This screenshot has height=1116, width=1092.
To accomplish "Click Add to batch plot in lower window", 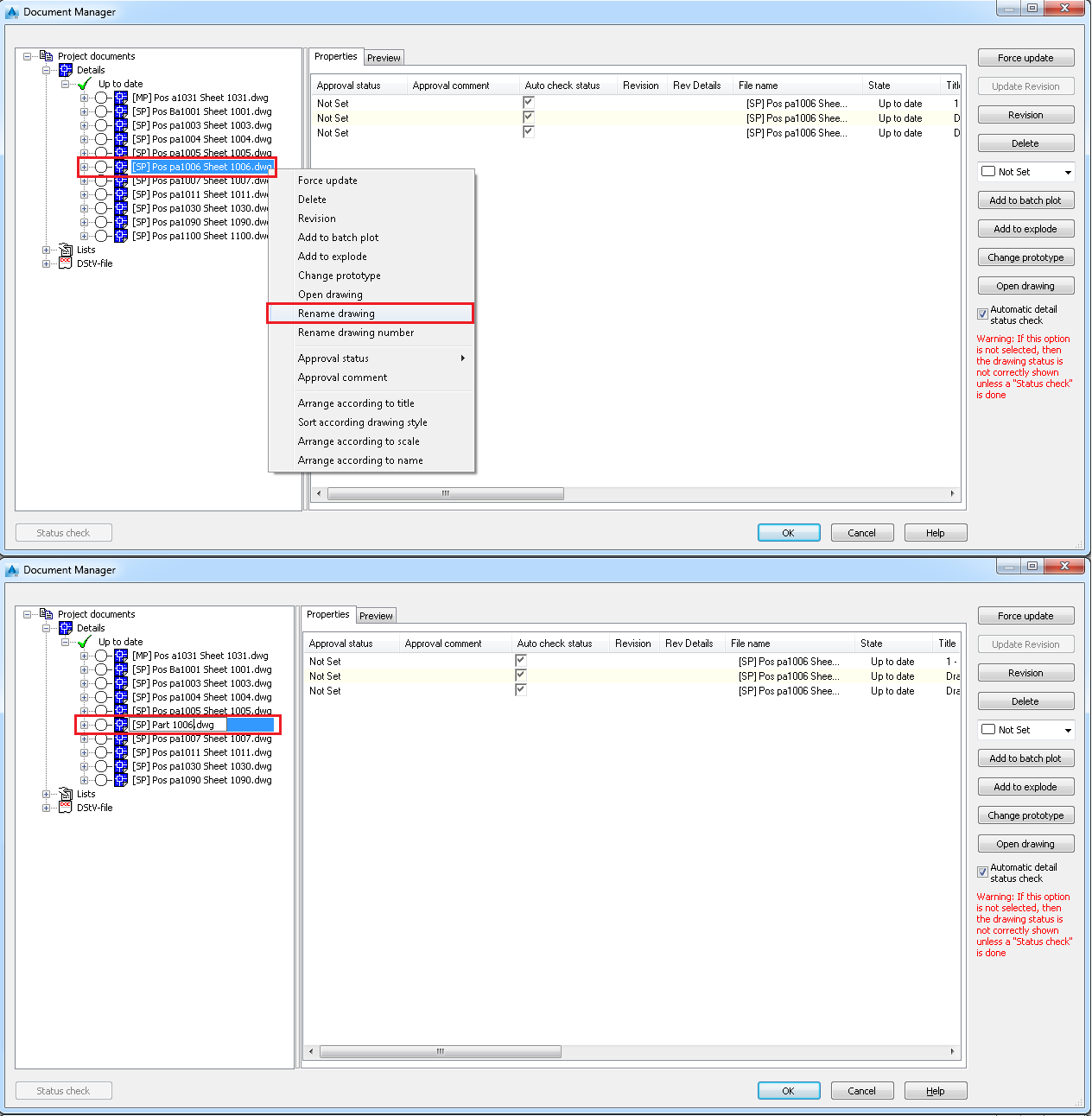I will (1025, 758).
